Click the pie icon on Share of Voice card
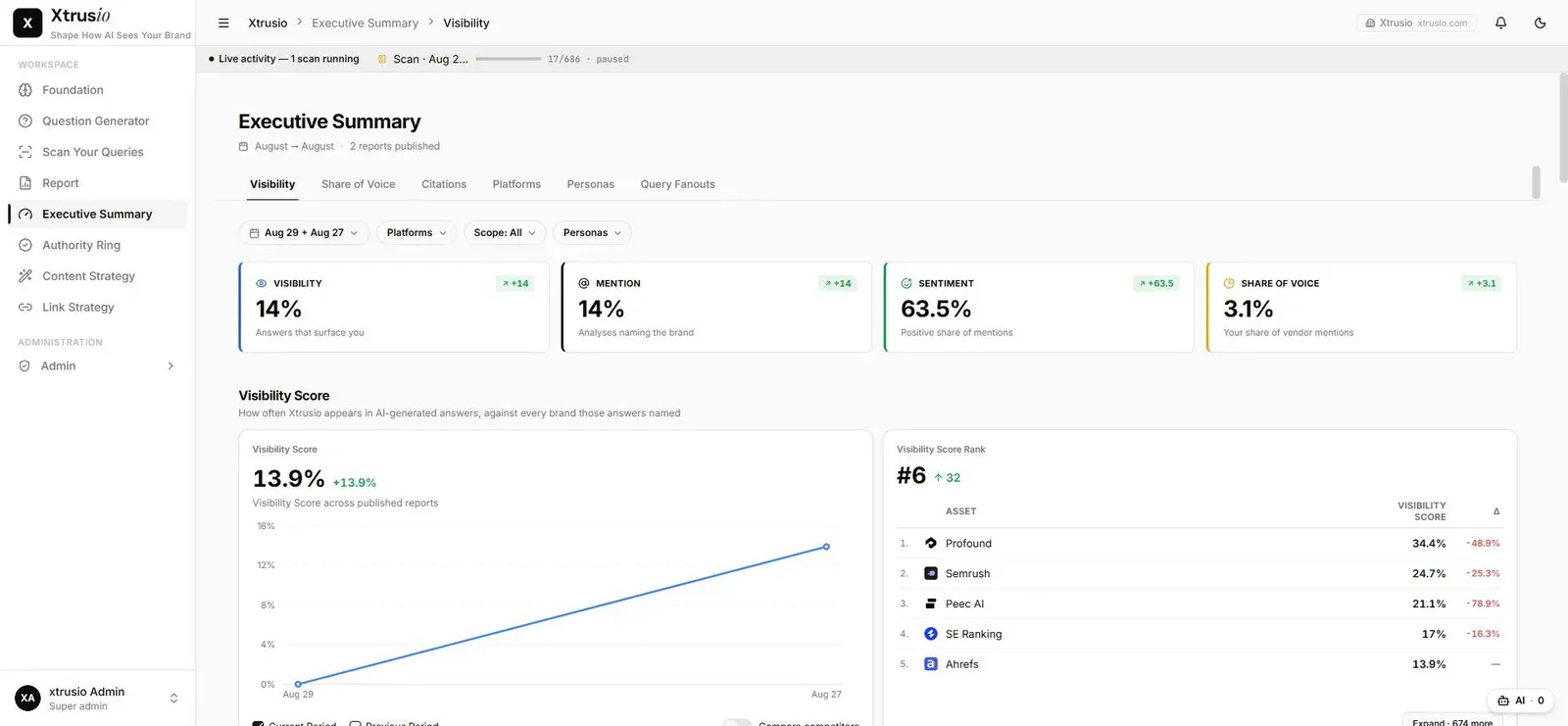 click(1229, 283)
